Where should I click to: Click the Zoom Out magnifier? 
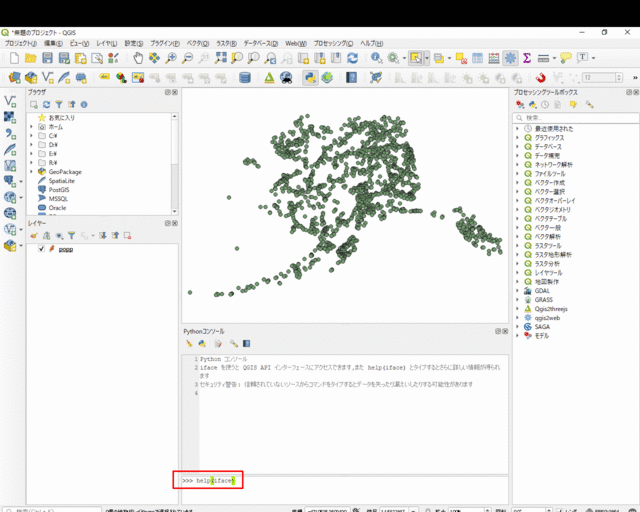tap(187, 58)
